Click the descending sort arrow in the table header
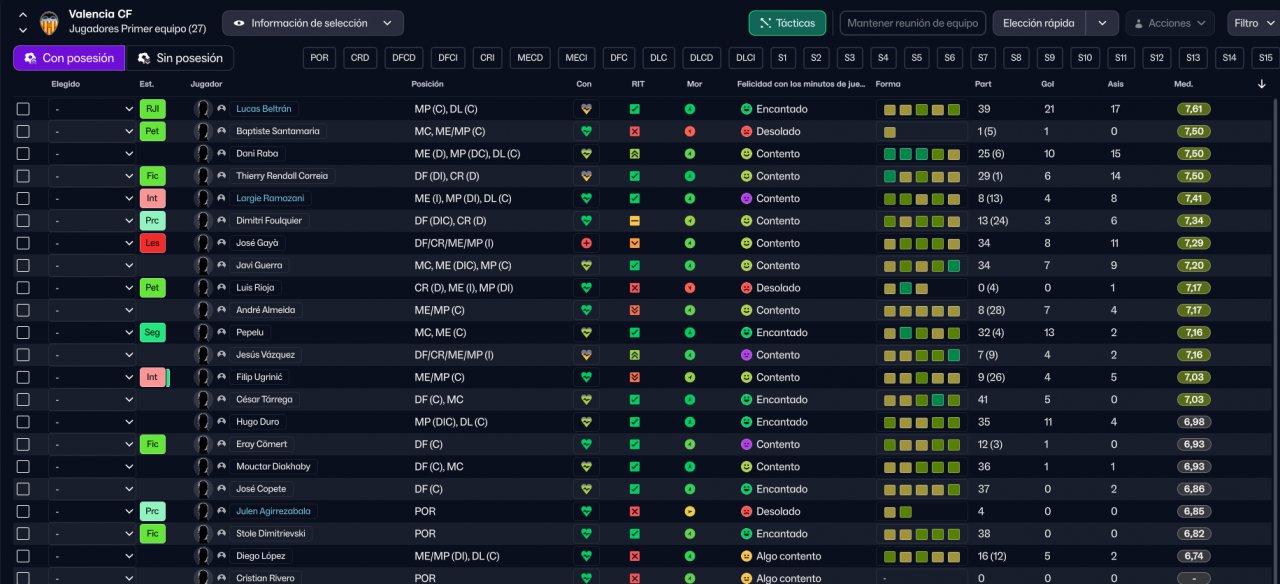The width and height of the screenshot is (1280, 584). click(1261, 84)
